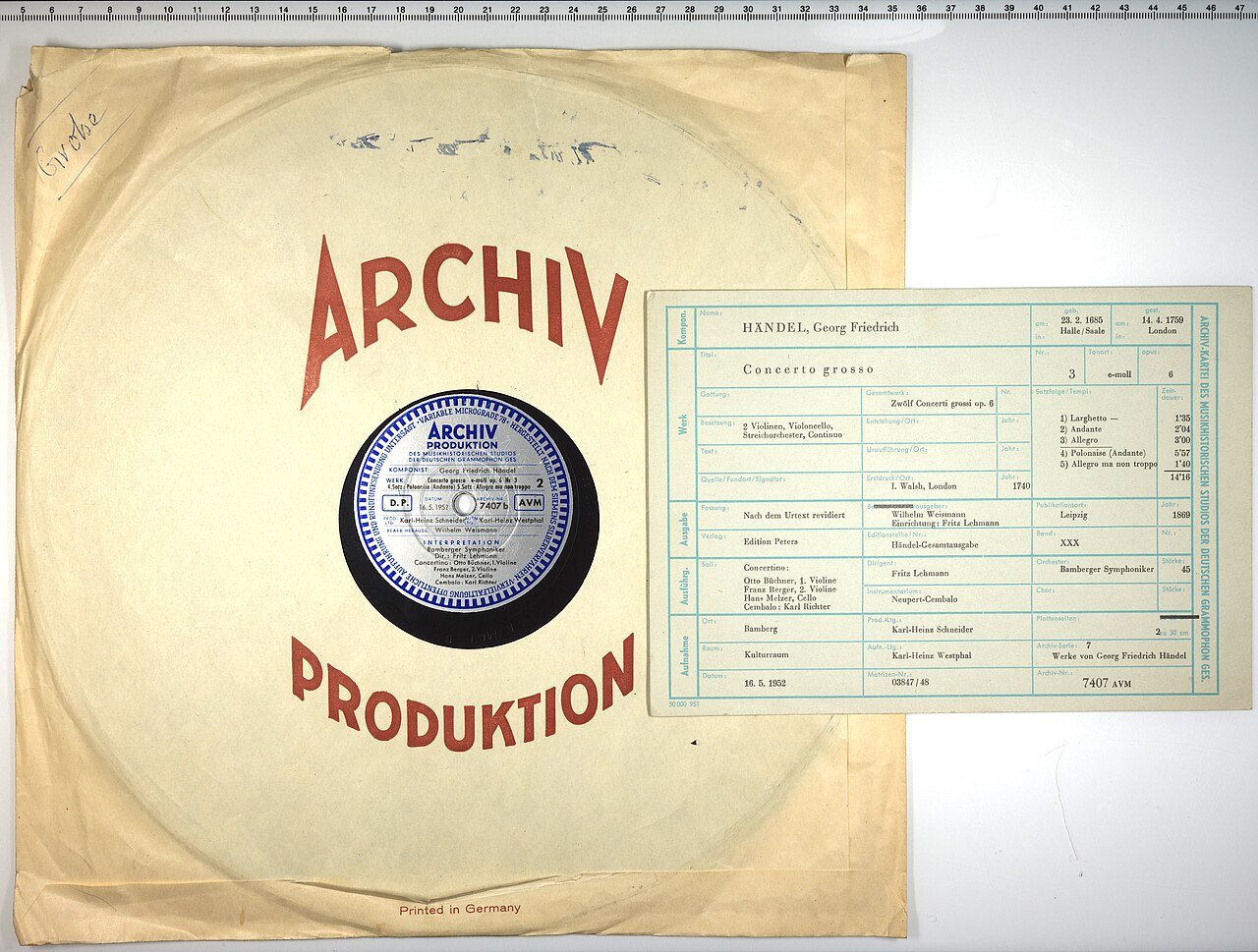Click "Händel-Gesamtausgabe" on index card
The image size is (1258, 952).
[x=935, y=544]
